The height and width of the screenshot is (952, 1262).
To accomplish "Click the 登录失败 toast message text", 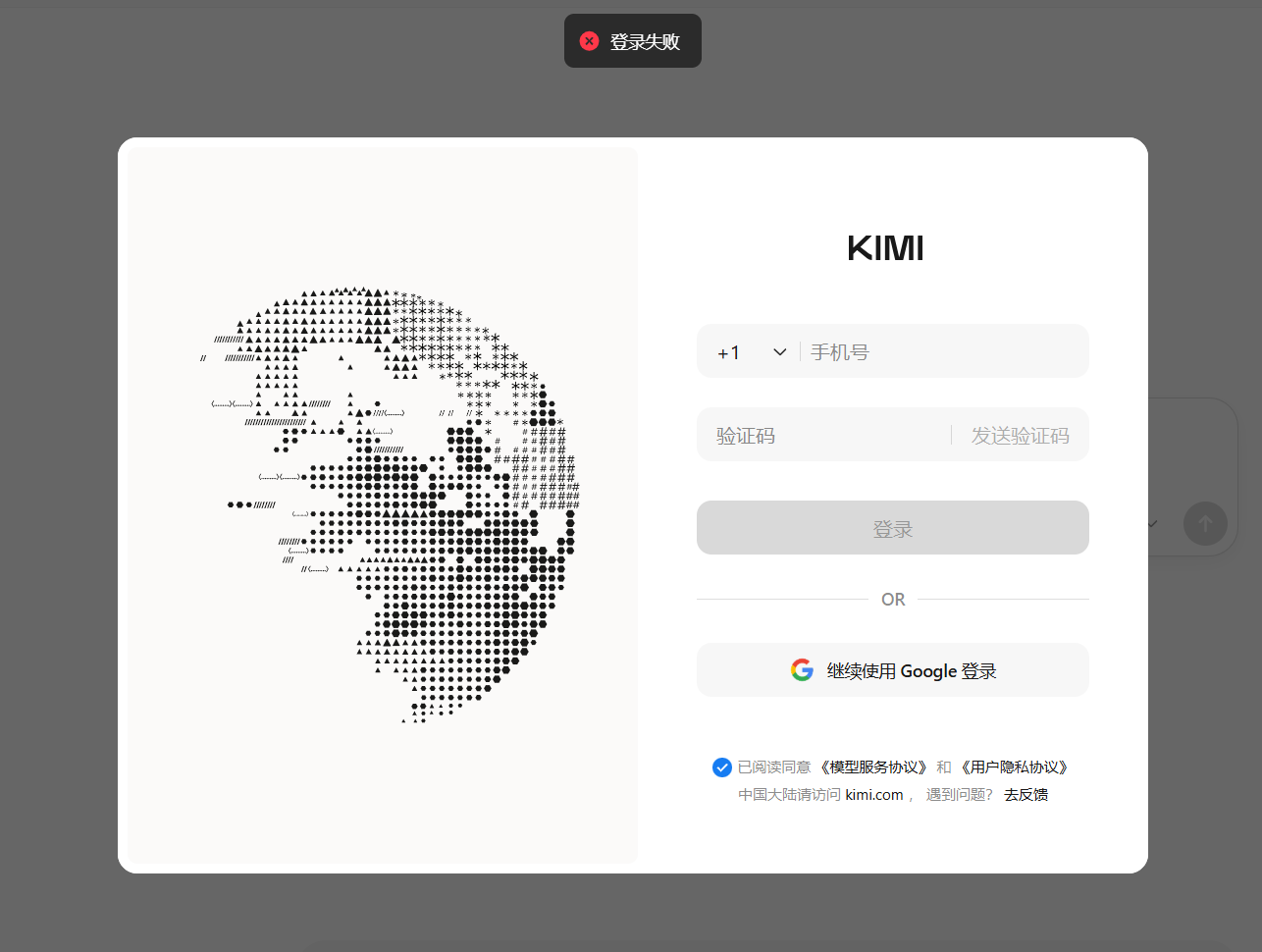I will point(645,41).
